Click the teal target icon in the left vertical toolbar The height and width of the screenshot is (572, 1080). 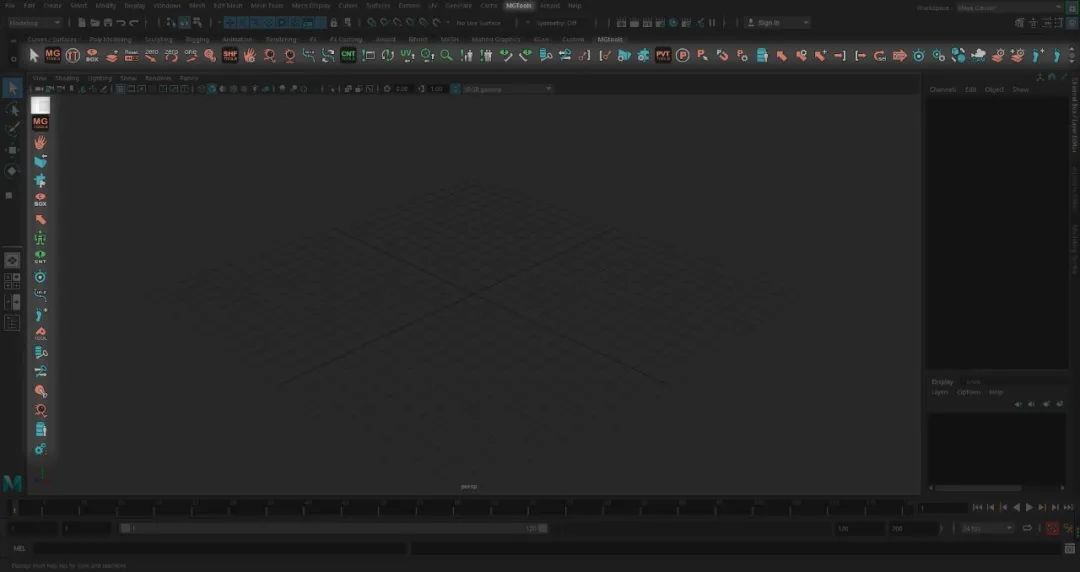click(x=41, y=277)
